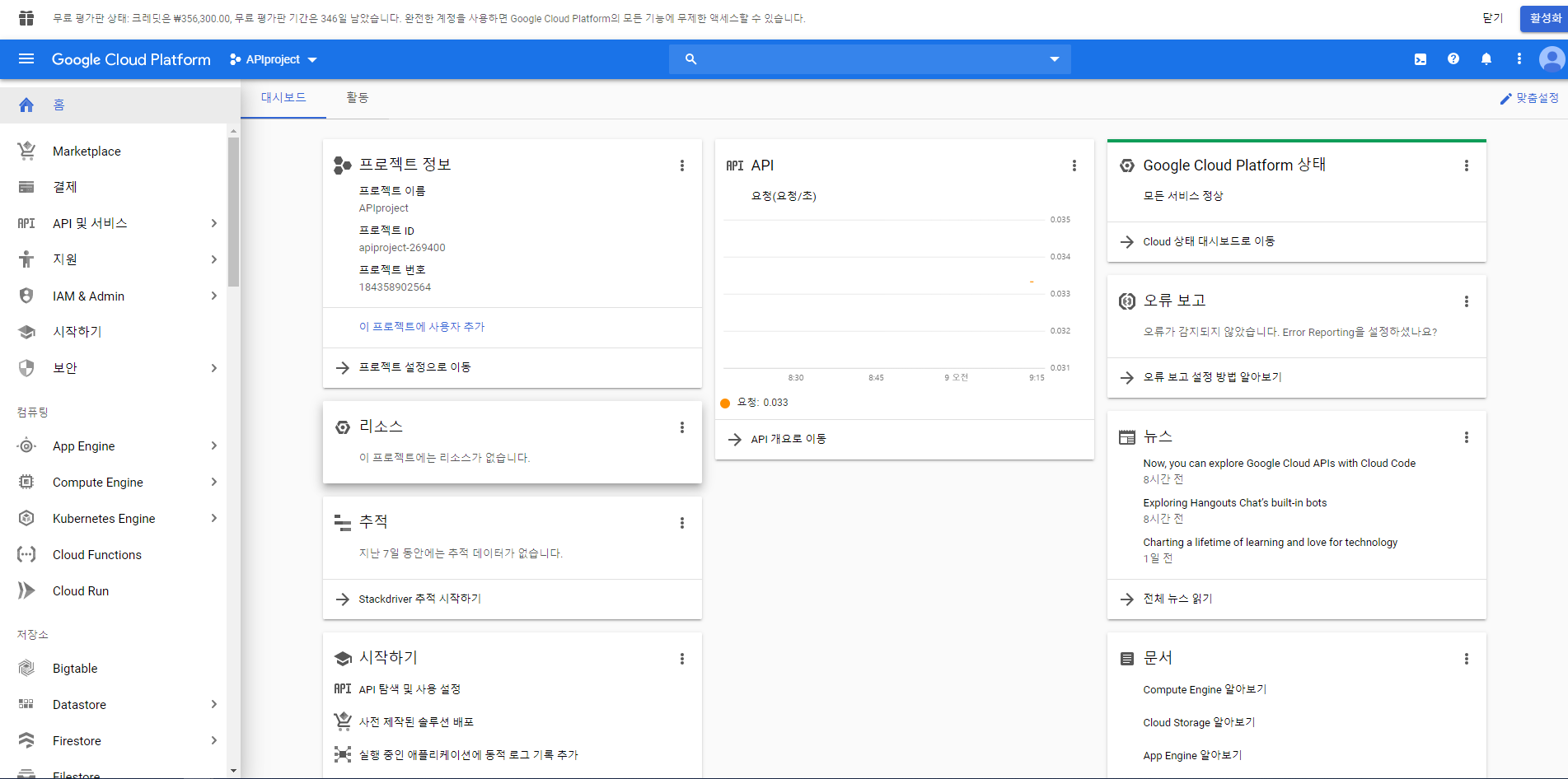This screenshot has width=1568, height=779.
Task: Click the Cloud Run icon
Action: click(x=26, y=590)
